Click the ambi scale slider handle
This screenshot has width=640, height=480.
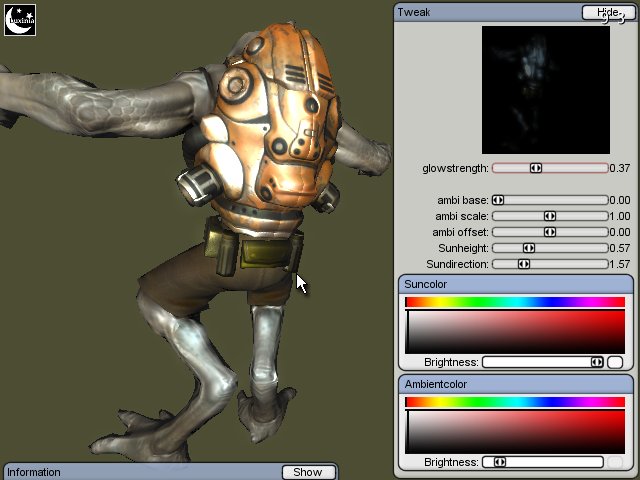click(x=549, y=216)
